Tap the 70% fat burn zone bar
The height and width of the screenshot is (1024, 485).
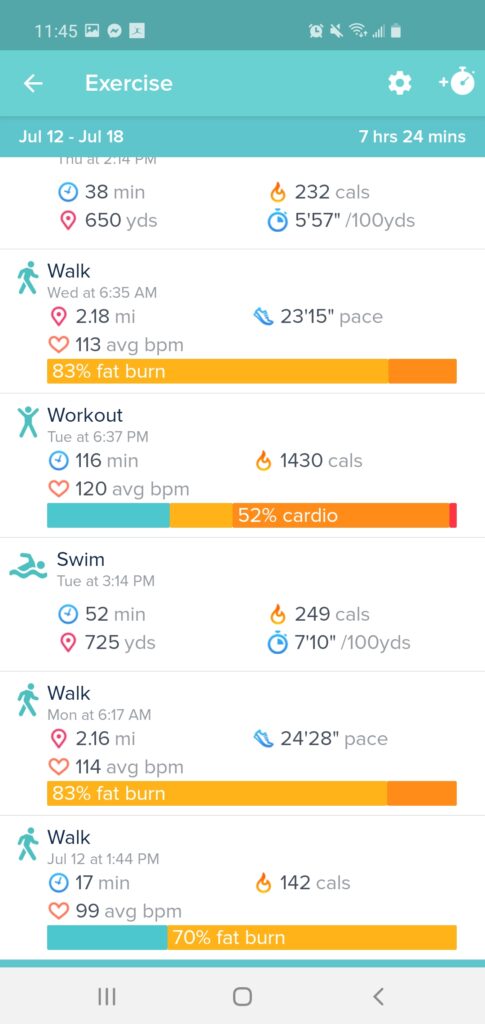tap(252, 937)
